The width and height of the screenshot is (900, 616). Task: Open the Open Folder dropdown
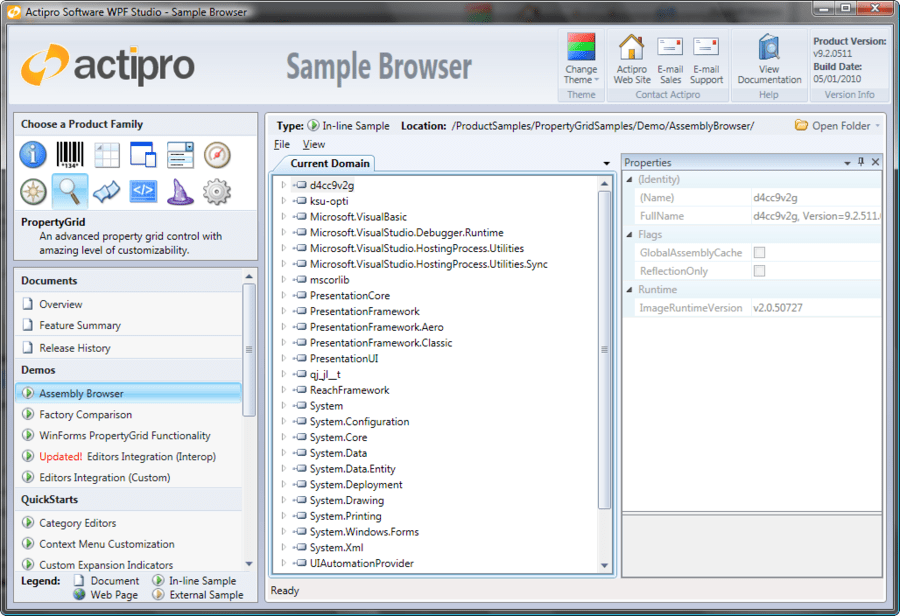pos(878,124)
